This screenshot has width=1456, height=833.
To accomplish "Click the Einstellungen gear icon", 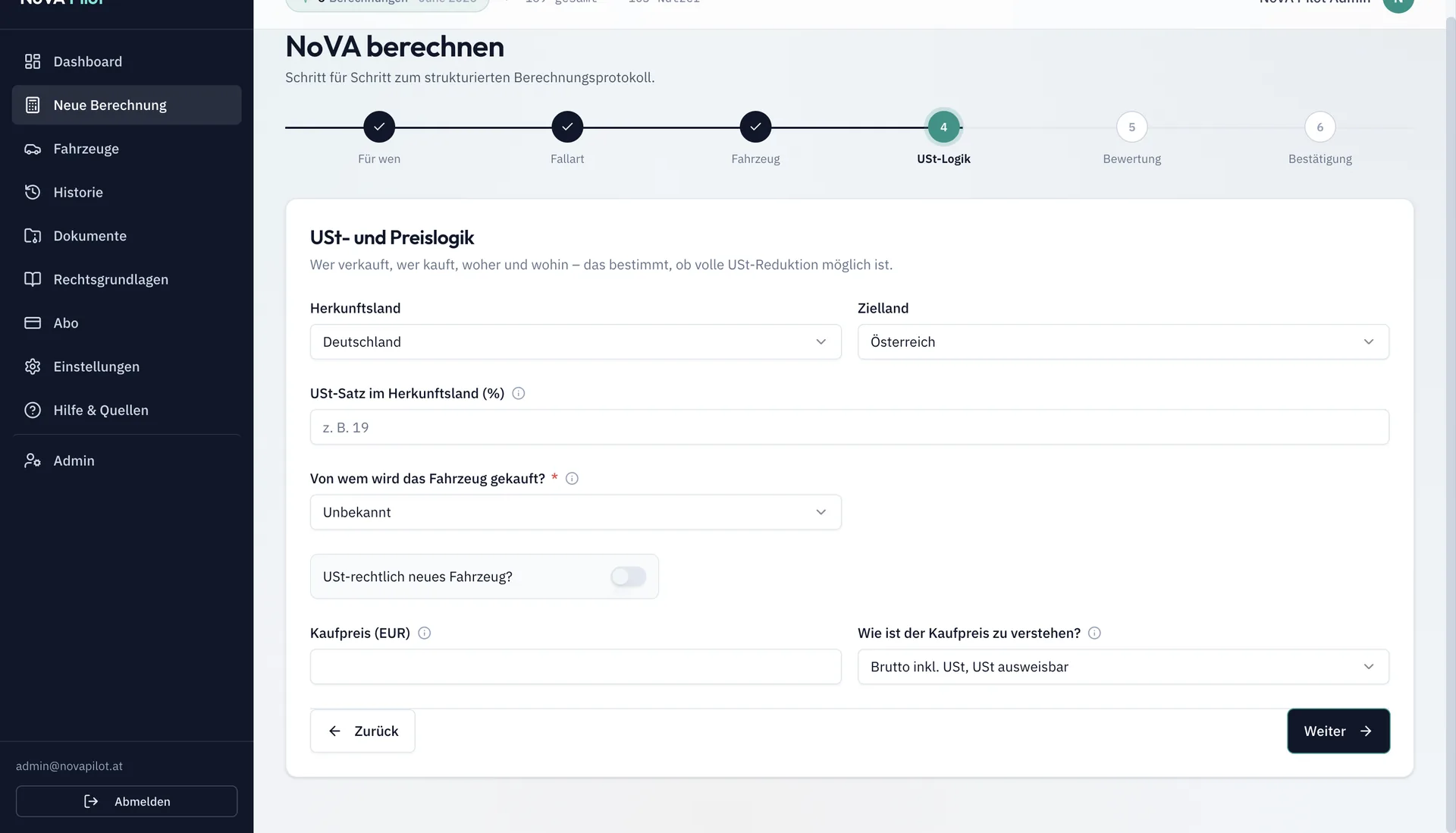I will [33, 366].
